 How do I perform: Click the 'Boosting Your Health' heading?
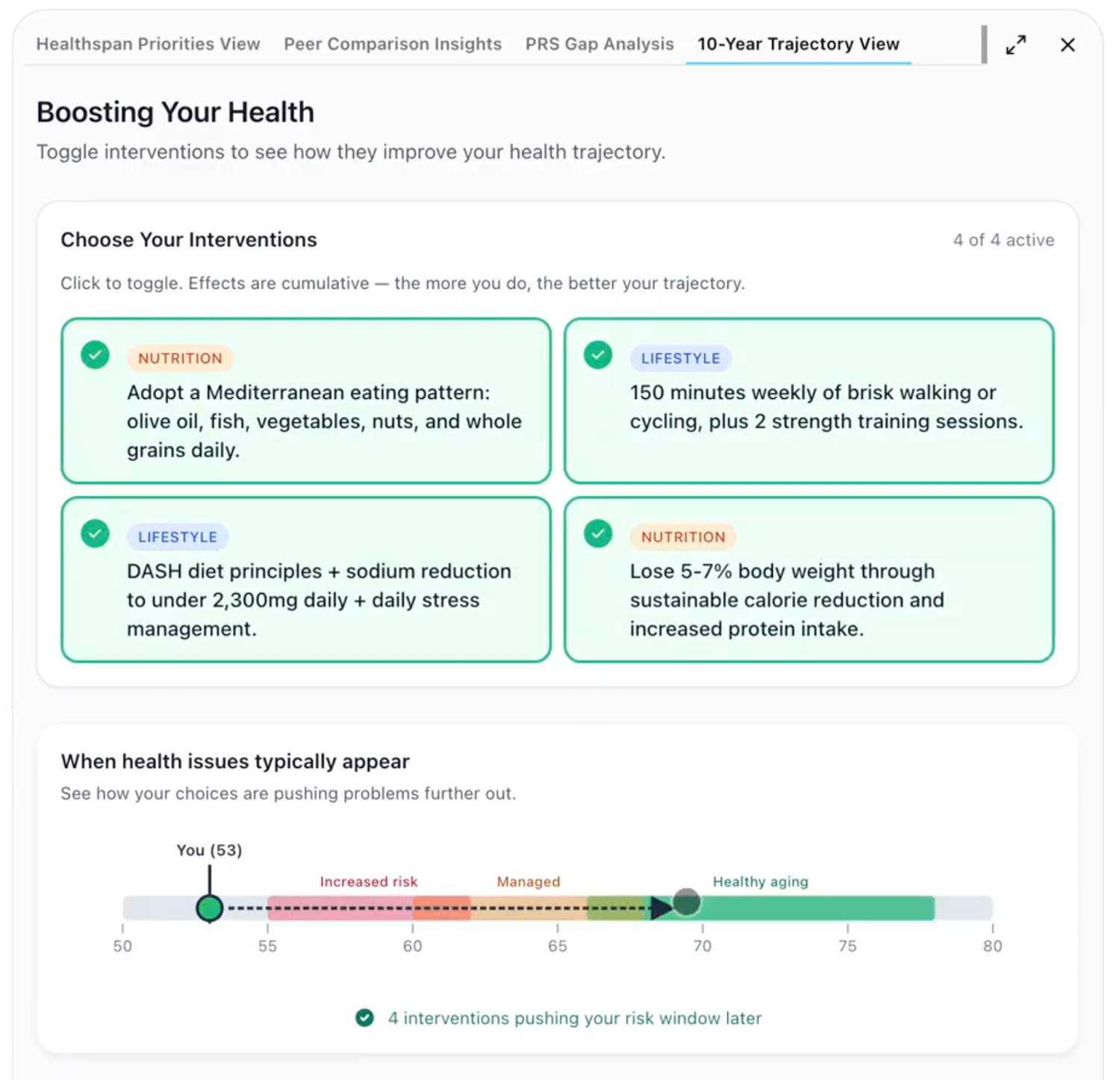(175, 112)
